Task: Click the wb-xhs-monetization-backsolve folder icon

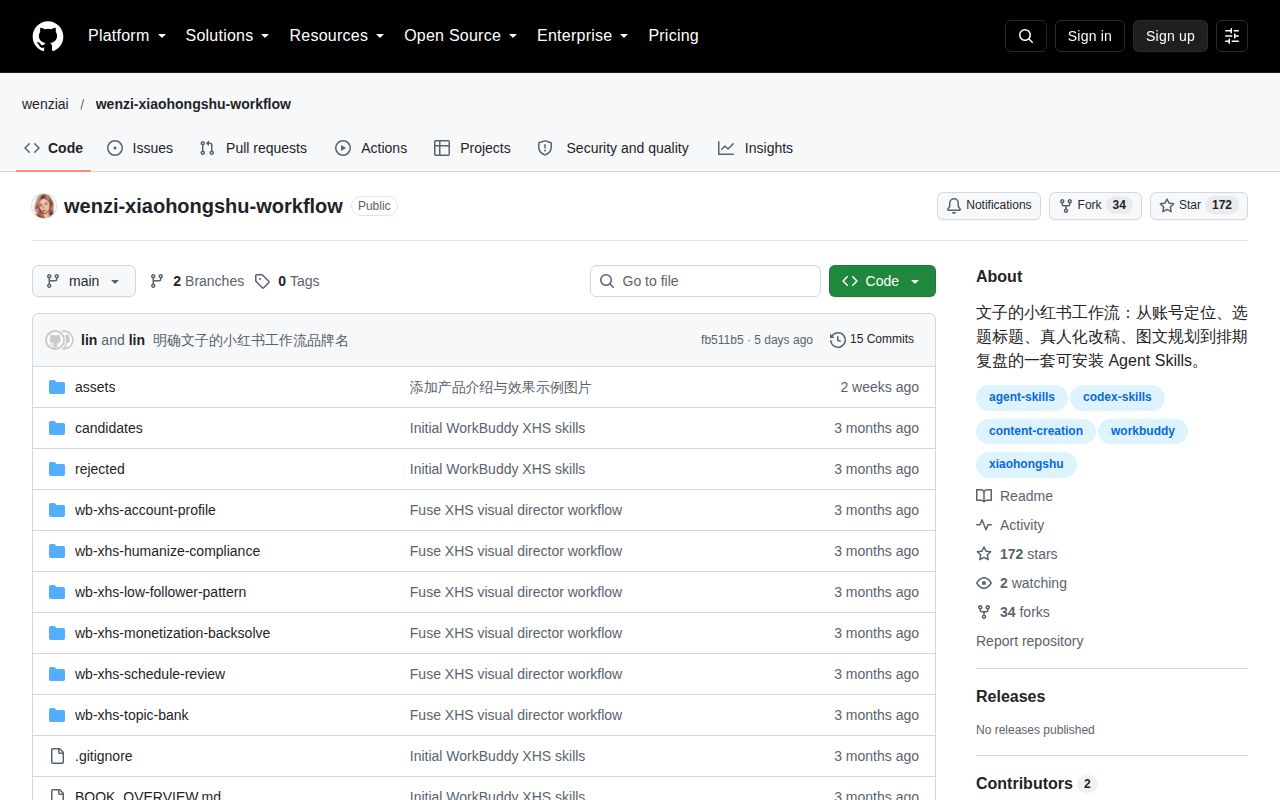Action: click(x=57, y=633)
